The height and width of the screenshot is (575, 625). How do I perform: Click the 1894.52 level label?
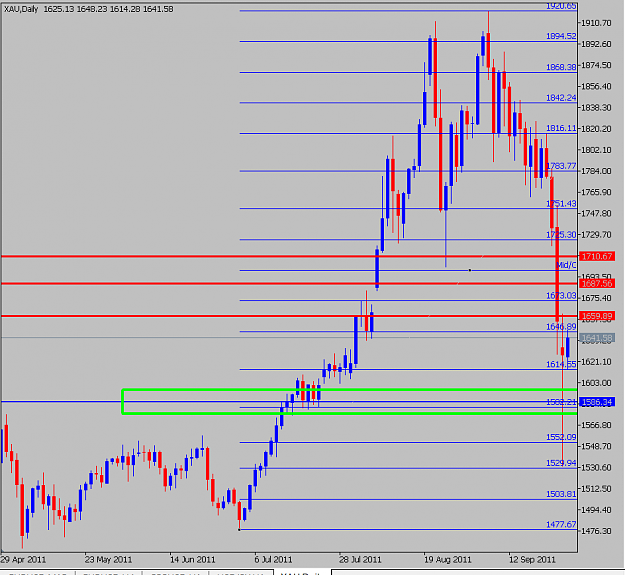[x=561, y=36]
